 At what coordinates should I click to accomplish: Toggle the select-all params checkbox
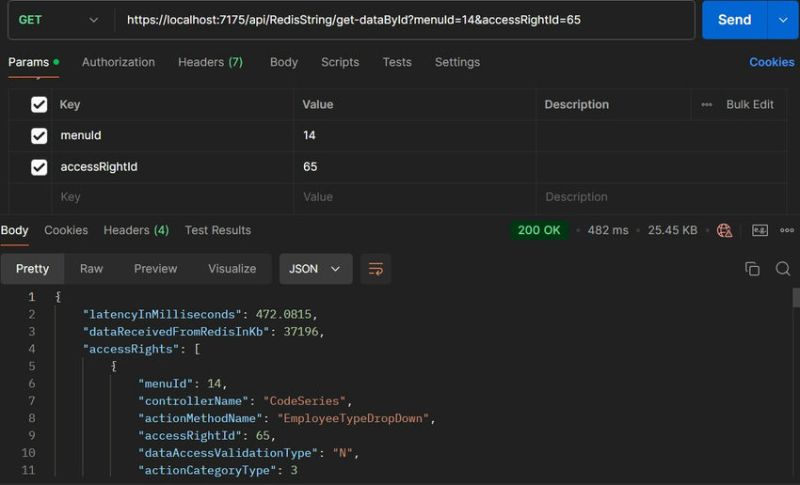tap(39, 105)
